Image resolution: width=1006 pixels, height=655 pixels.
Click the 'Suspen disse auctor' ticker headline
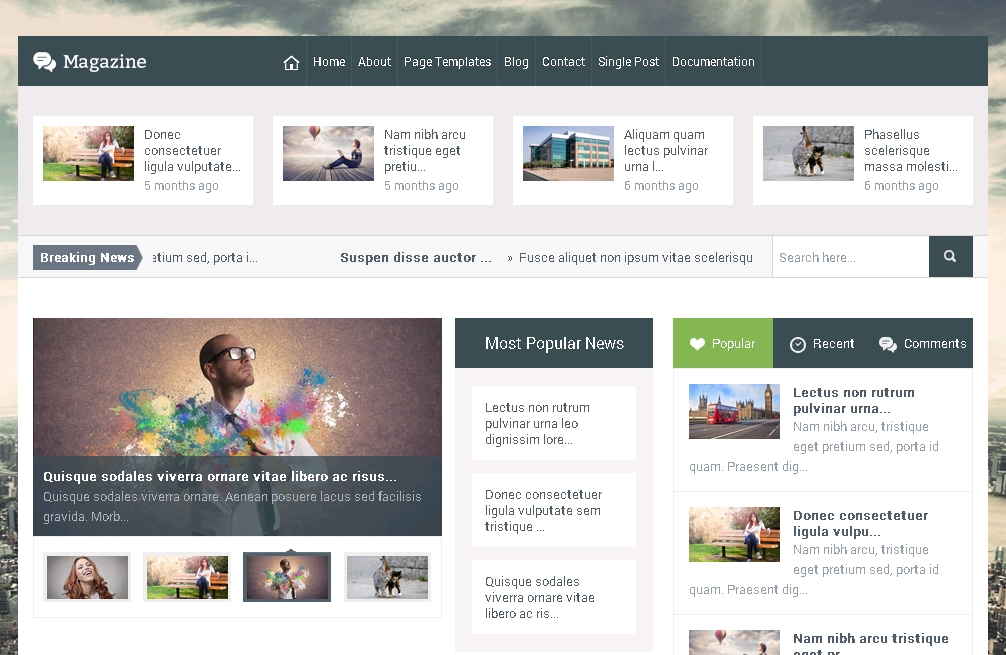416,257
